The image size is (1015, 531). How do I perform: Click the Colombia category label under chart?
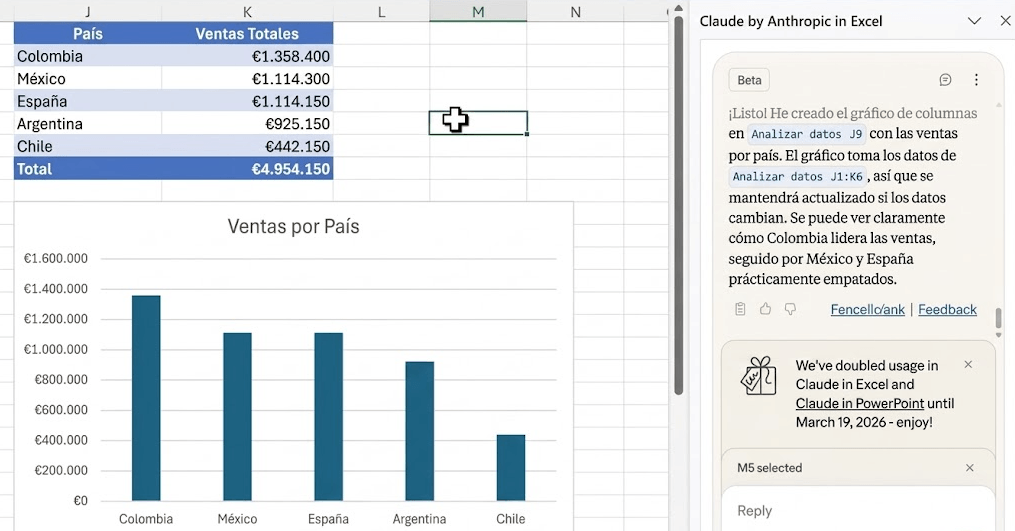point(146,519)
